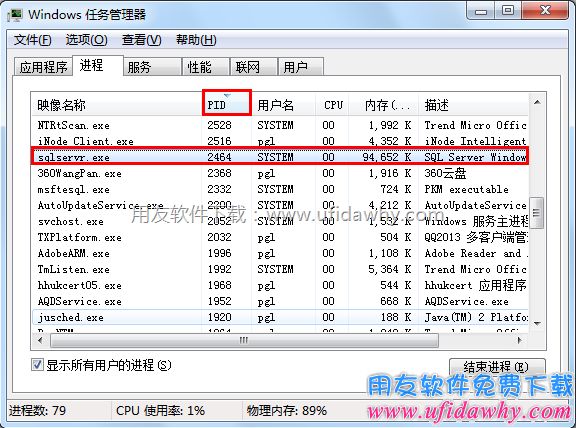Open the 性能 tab
This screenshot has height=428, width=576.
pyautogui.click(x=206, y=67)
